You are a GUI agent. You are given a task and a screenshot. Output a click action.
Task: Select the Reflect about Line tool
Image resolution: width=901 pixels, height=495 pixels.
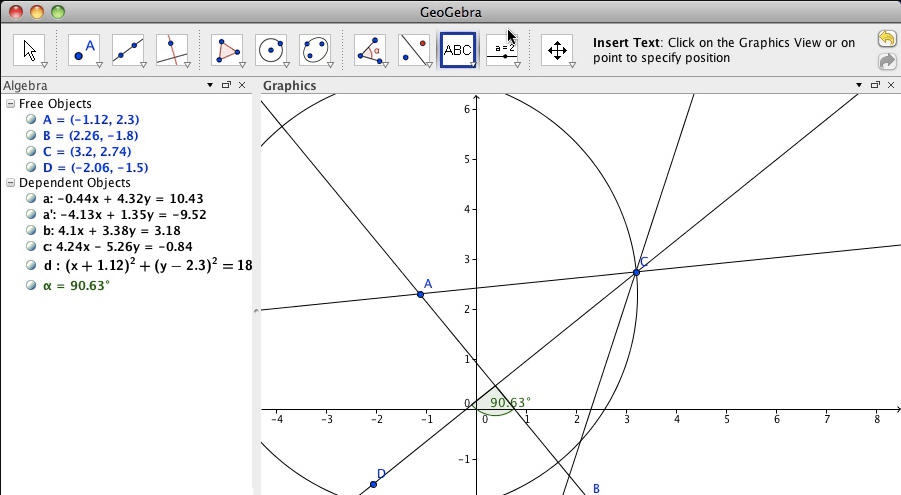pyautogui.click(x=414, y=49)
